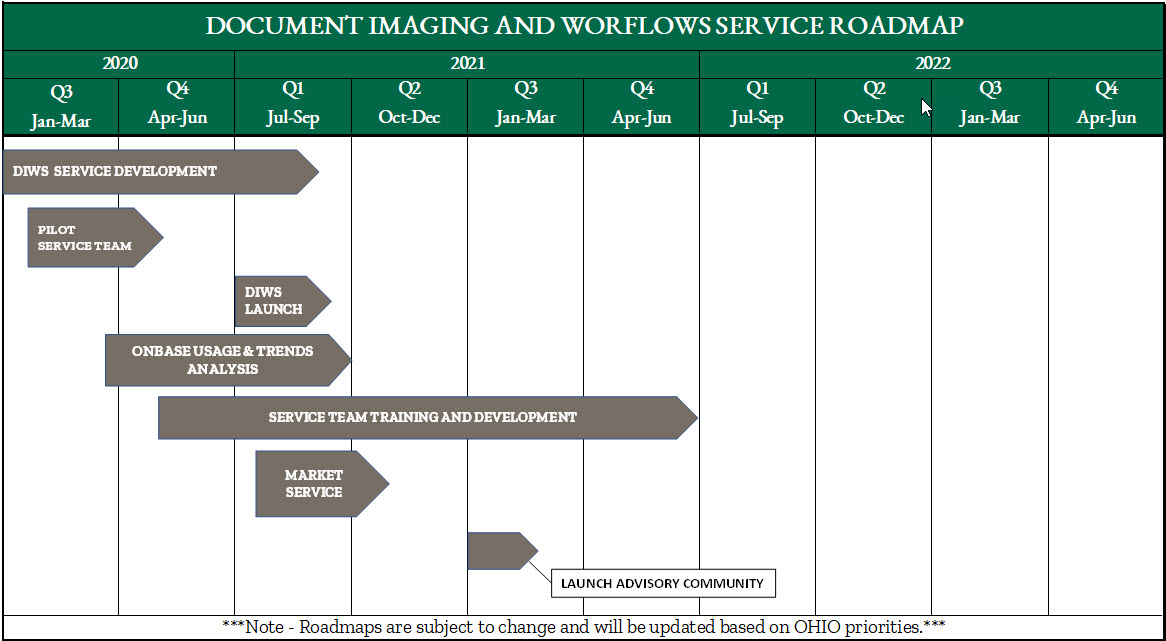Viewport: 1166px width, 641px height.
Task: Select the 2022 year header
Action: point(932,64)
